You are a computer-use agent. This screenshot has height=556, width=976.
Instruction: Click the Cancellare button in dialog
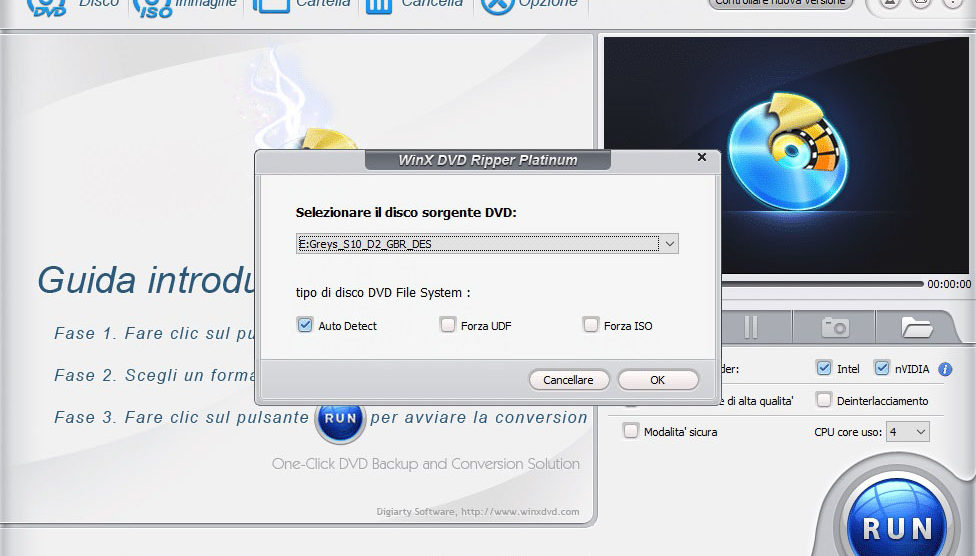[568, 380]
